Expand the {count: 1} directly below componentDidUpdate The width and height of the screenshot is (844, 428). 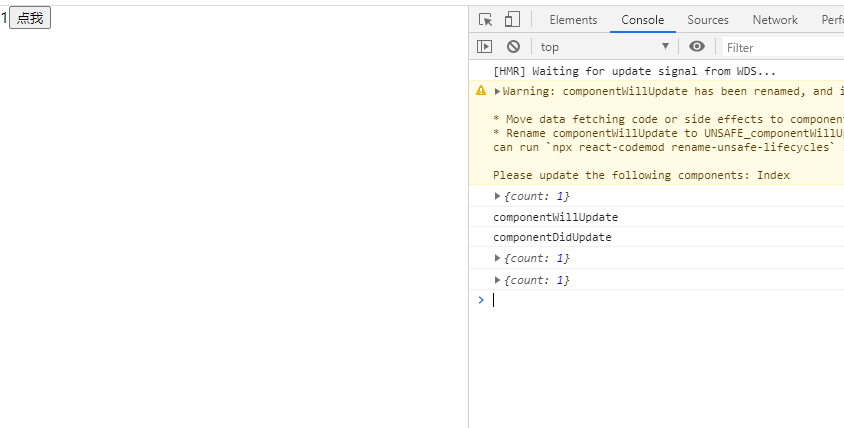(x=498, y=258)
